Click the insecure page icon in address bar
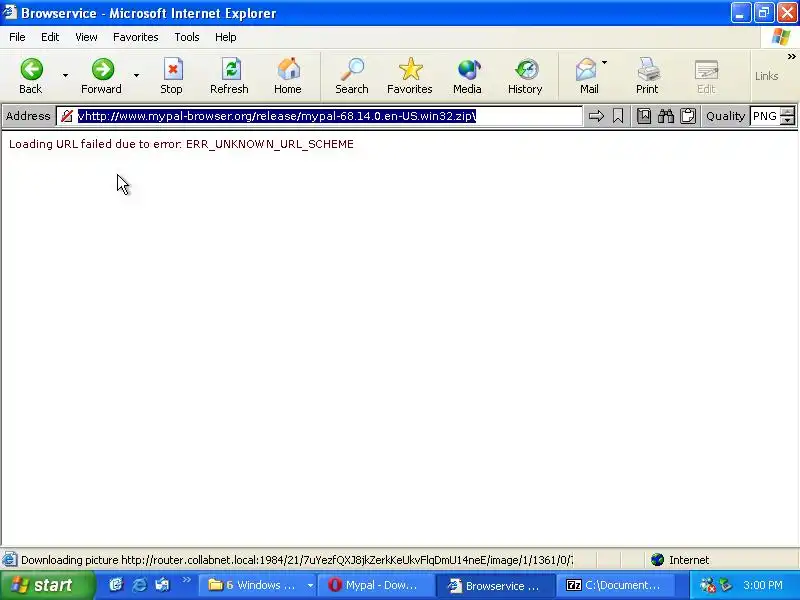800x600 pixels. [x=67, y=116]
